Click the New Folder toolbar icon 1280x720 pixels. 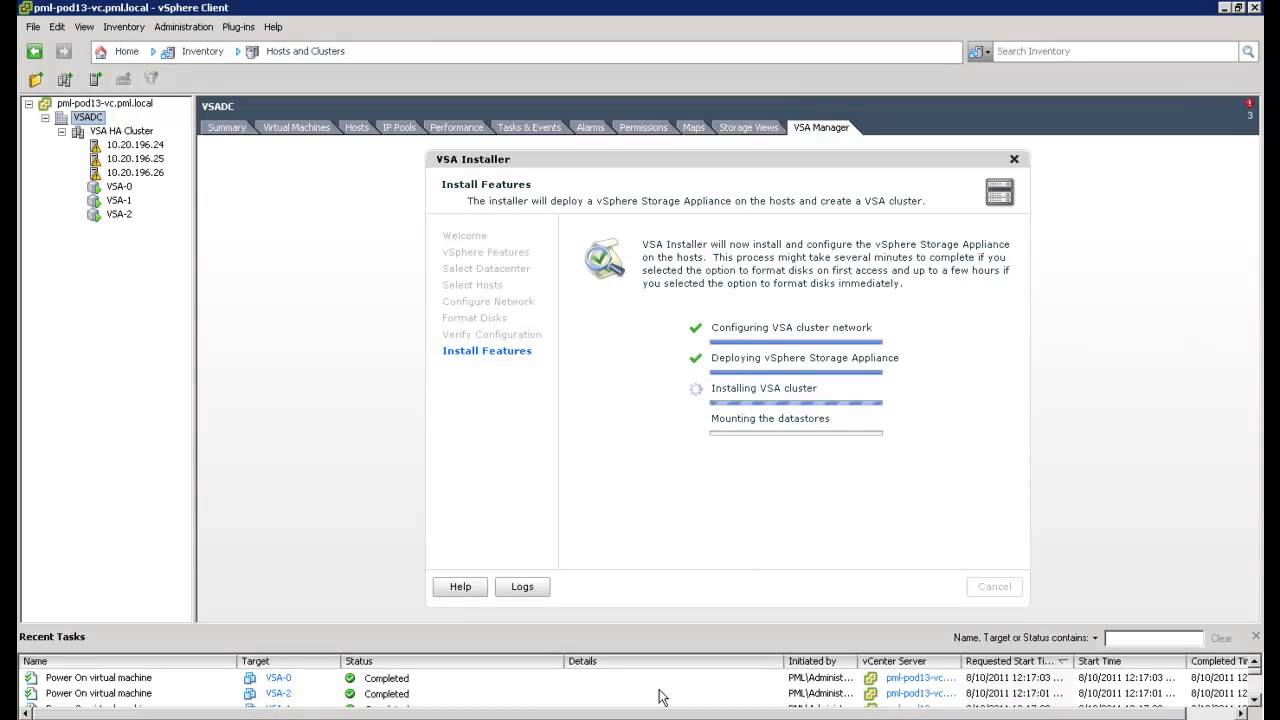(x=36, y=79)
